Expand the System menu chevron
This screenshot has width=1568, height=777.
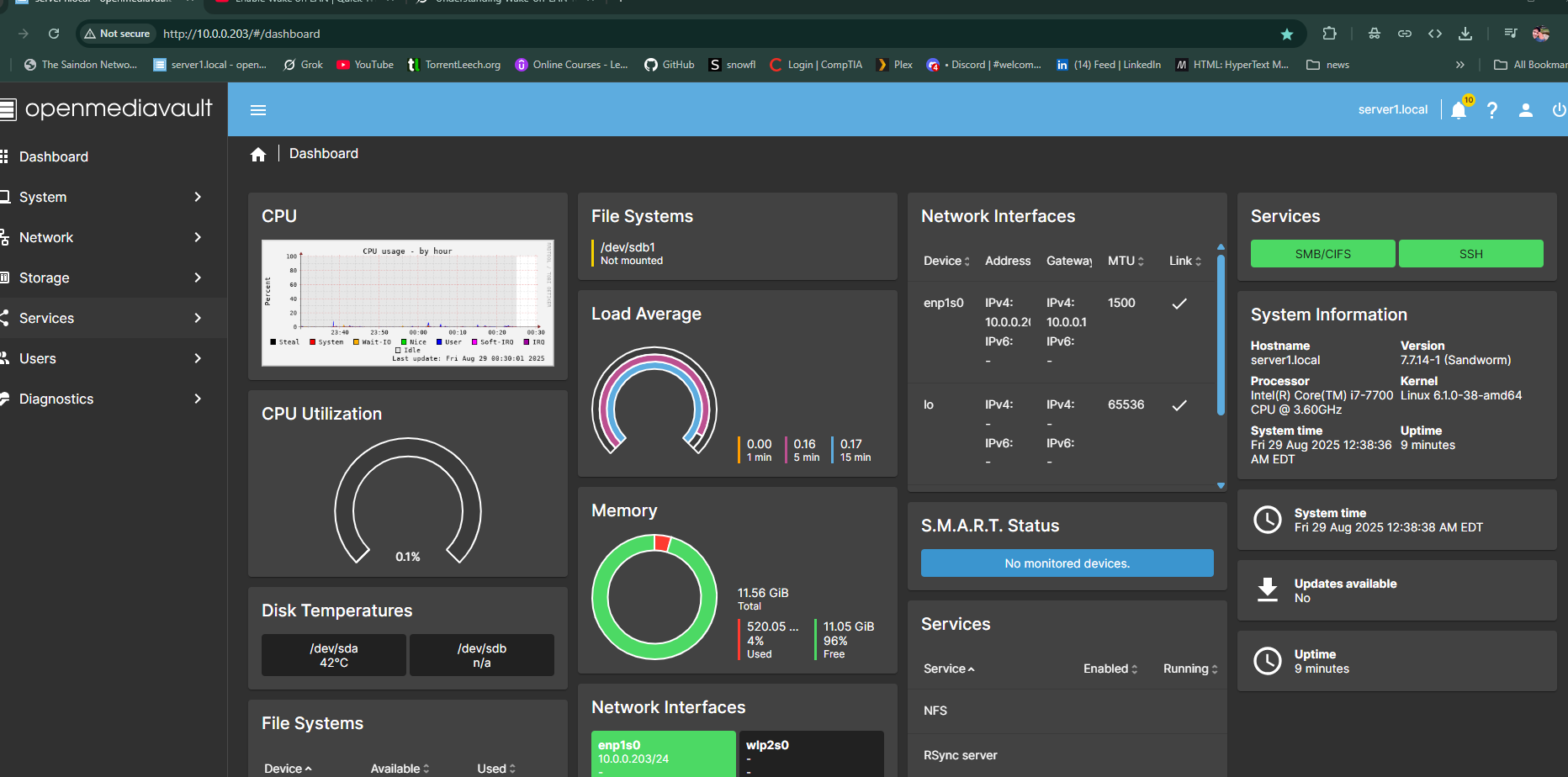point(198,197)
